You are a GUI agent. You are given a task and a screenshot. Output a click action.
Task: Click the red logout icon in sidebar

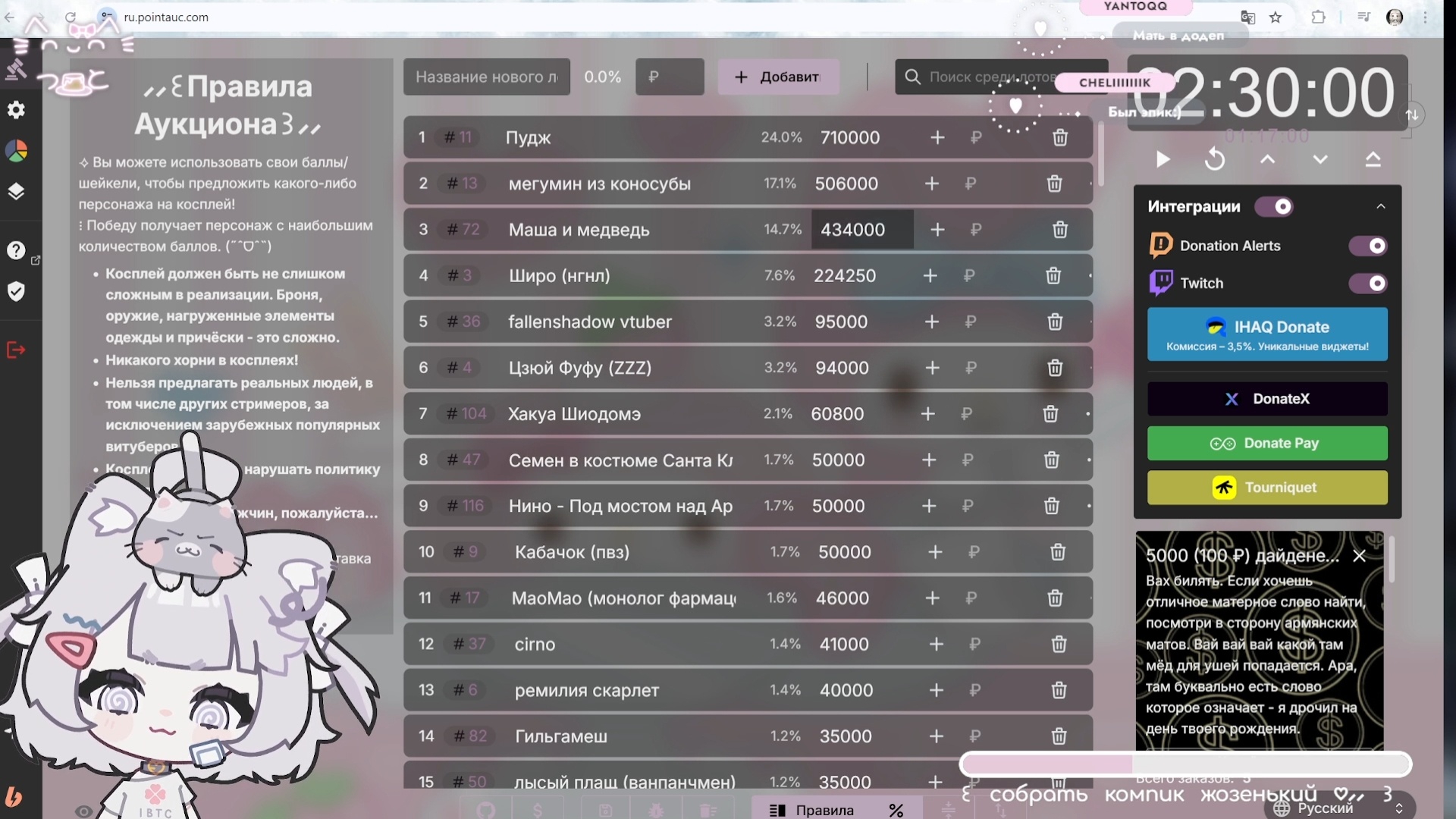[16, 350]
